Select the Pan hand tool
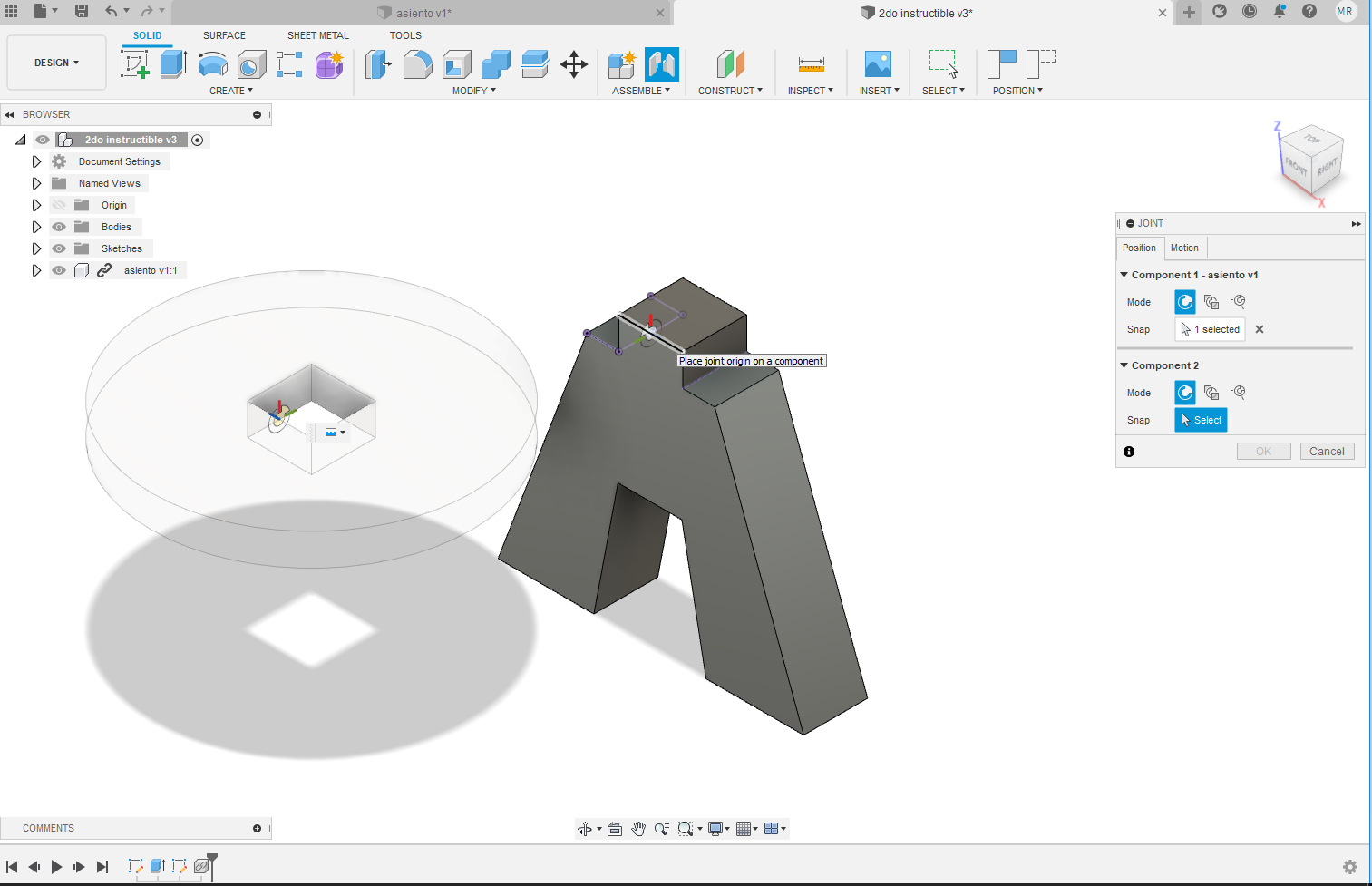 (638, 829)
